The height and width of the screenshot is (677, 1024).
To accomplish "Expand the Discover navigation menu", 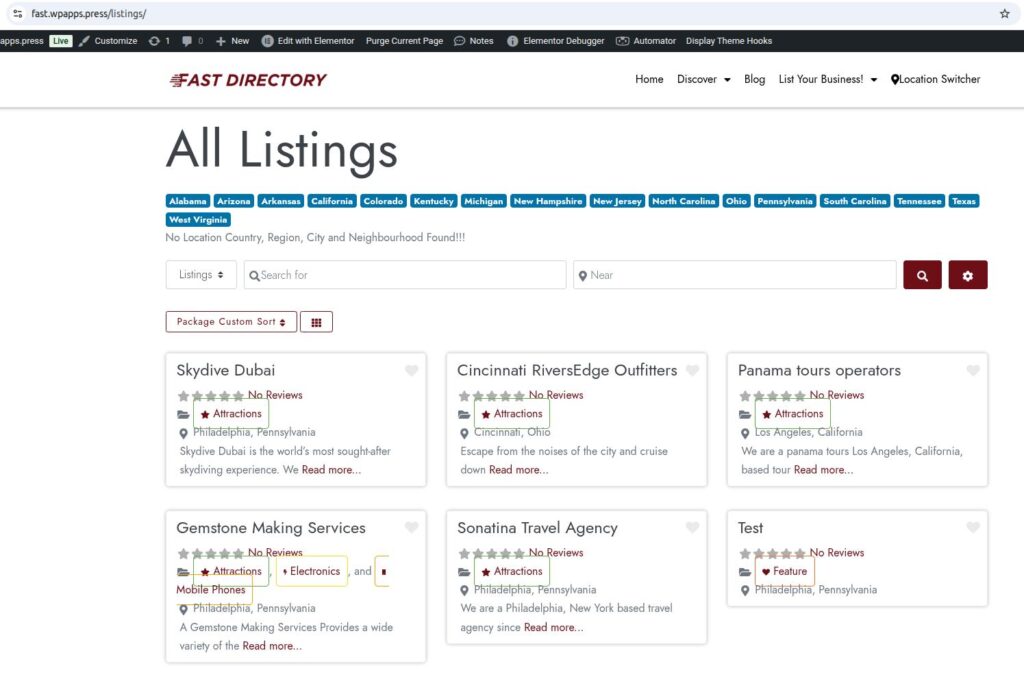I will point(703,79).
